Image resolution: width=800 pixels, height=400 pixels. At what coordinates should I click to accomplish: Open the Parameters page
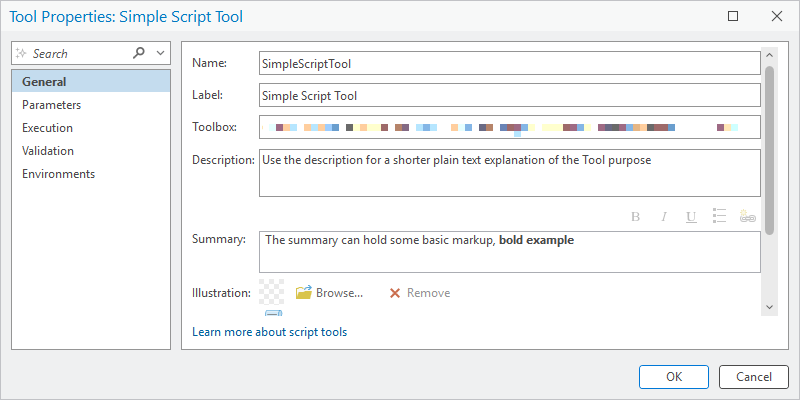51,105
